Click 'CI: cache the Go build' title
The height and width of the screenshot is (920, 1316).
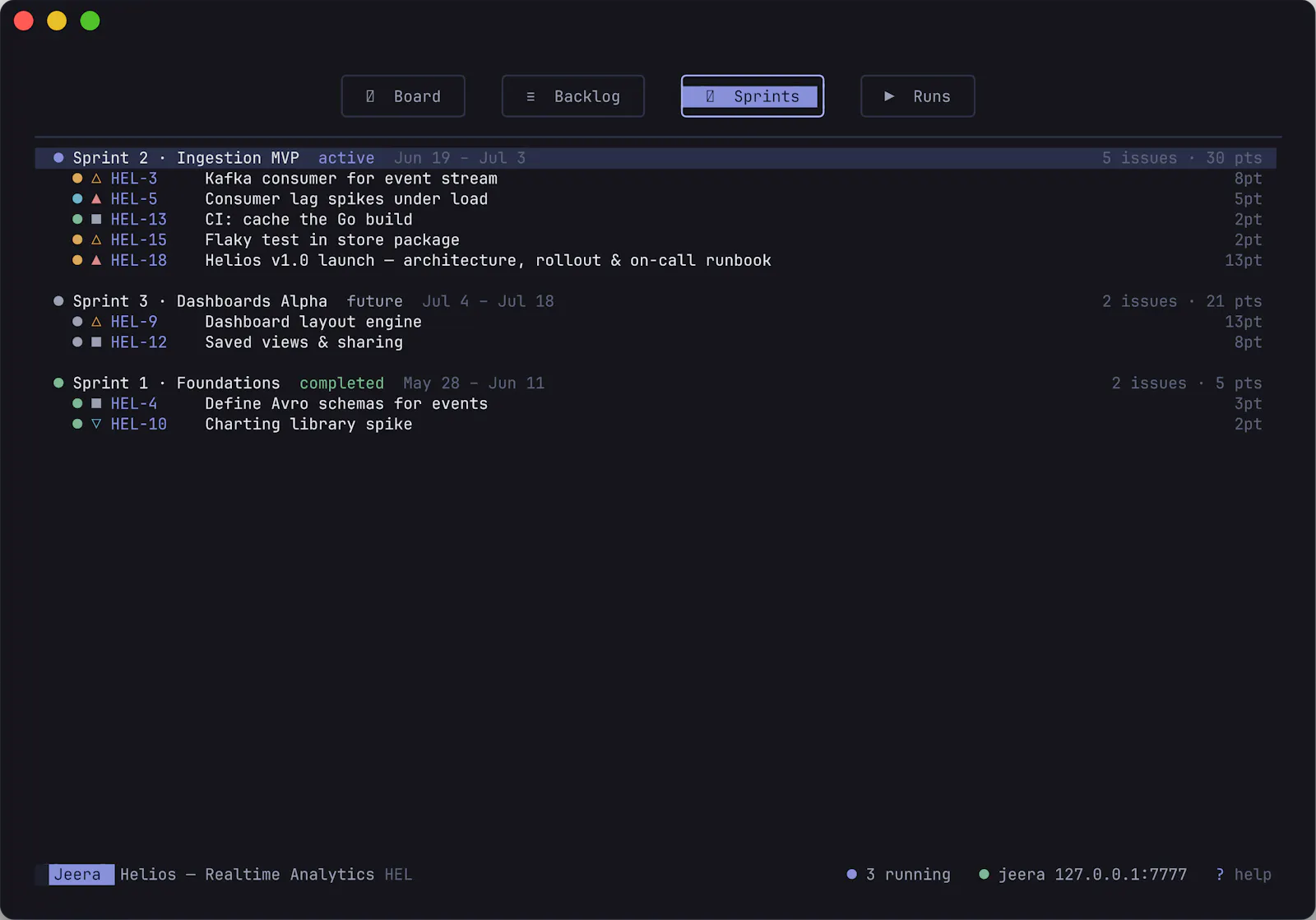[308, 220]
